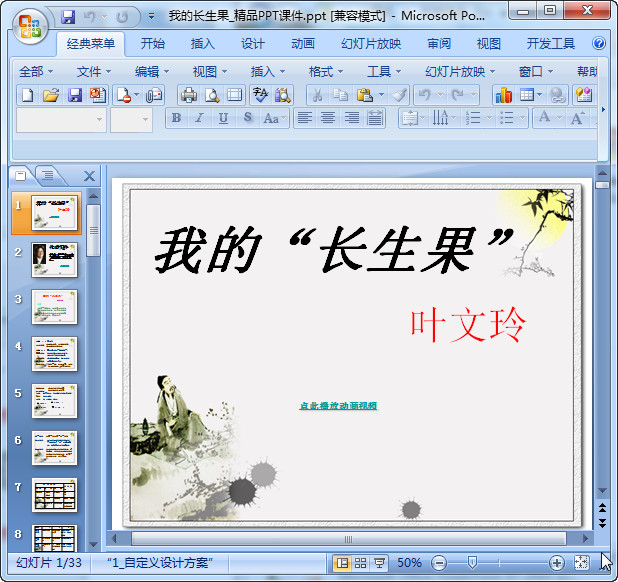Open Microsoft Office help question mark
Screen dimensions: 618x582
[x=599, y=43]
